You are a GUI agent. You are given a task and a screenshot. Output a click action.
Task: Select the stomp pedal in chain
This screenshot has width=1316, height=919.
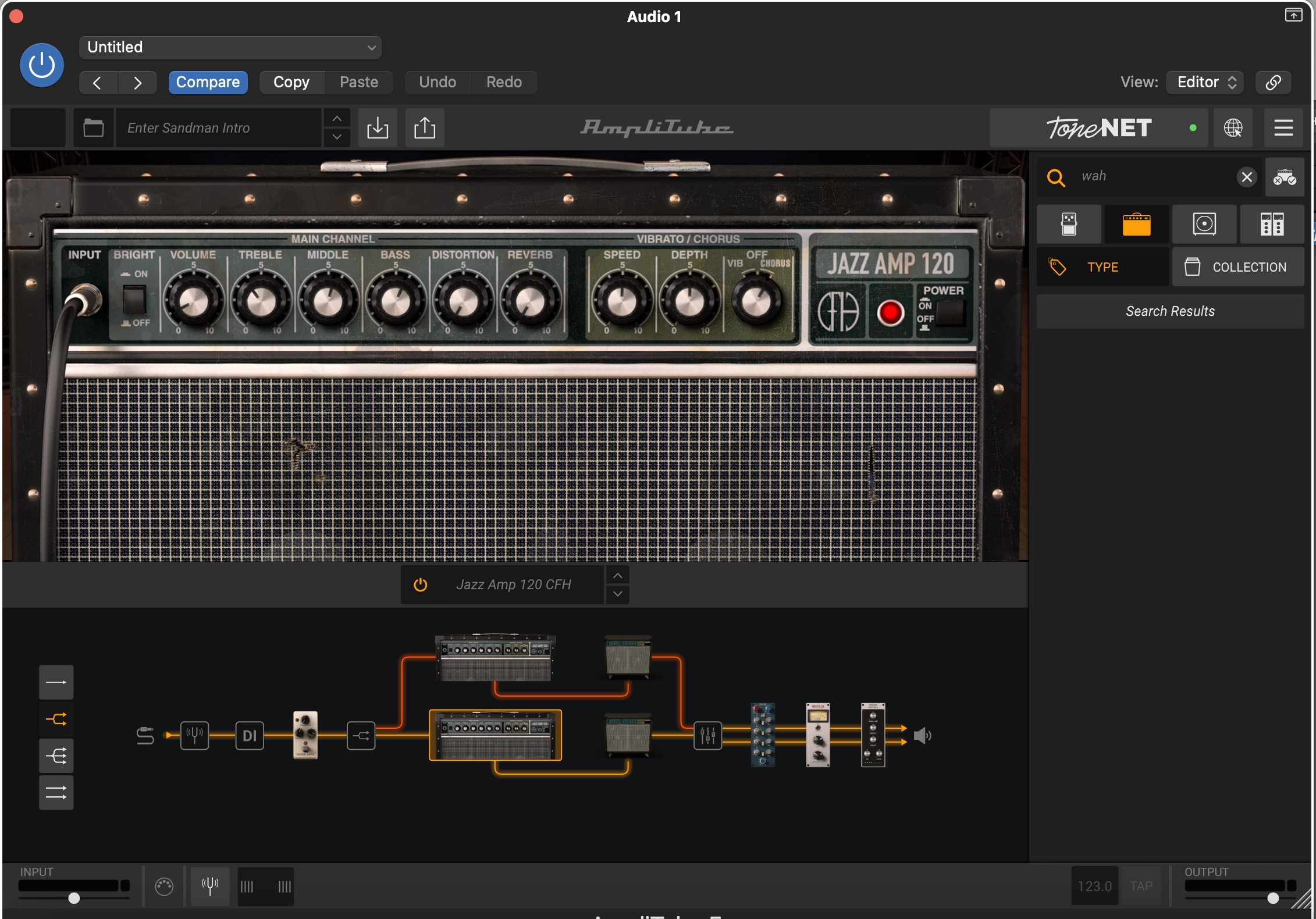point(305,735)
